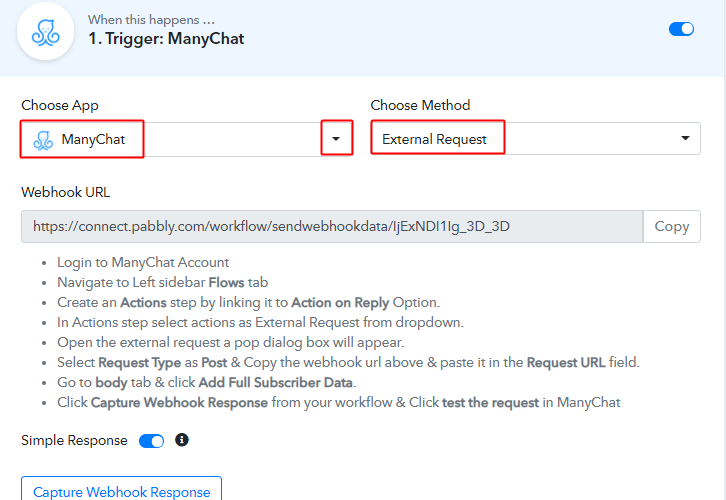
Task: Click the 'Navigate to Left sidebar Flows tab' line
Action: tap(163, 282)
